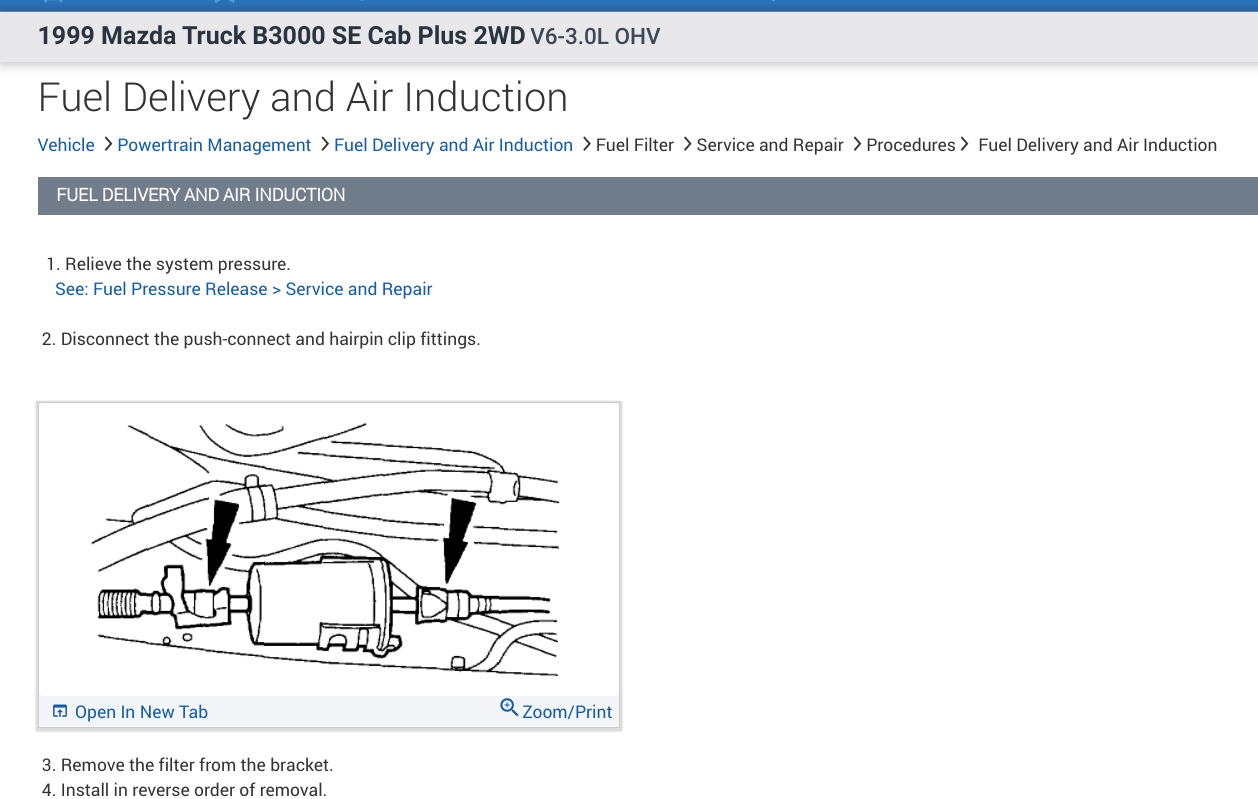1258x799 pixels.
Task: Click the chevron before the Procedures breadcrumb
Action: [x=857, y=144]
